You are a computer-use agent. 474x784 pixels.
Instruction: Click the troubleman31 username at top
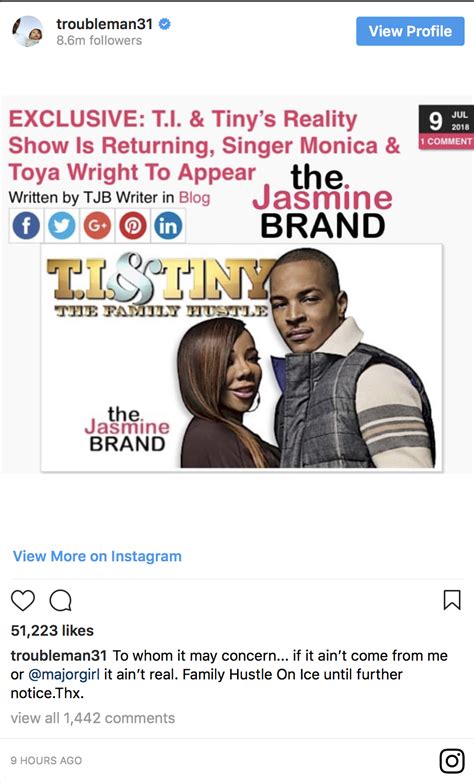click(x=104, y=24)
